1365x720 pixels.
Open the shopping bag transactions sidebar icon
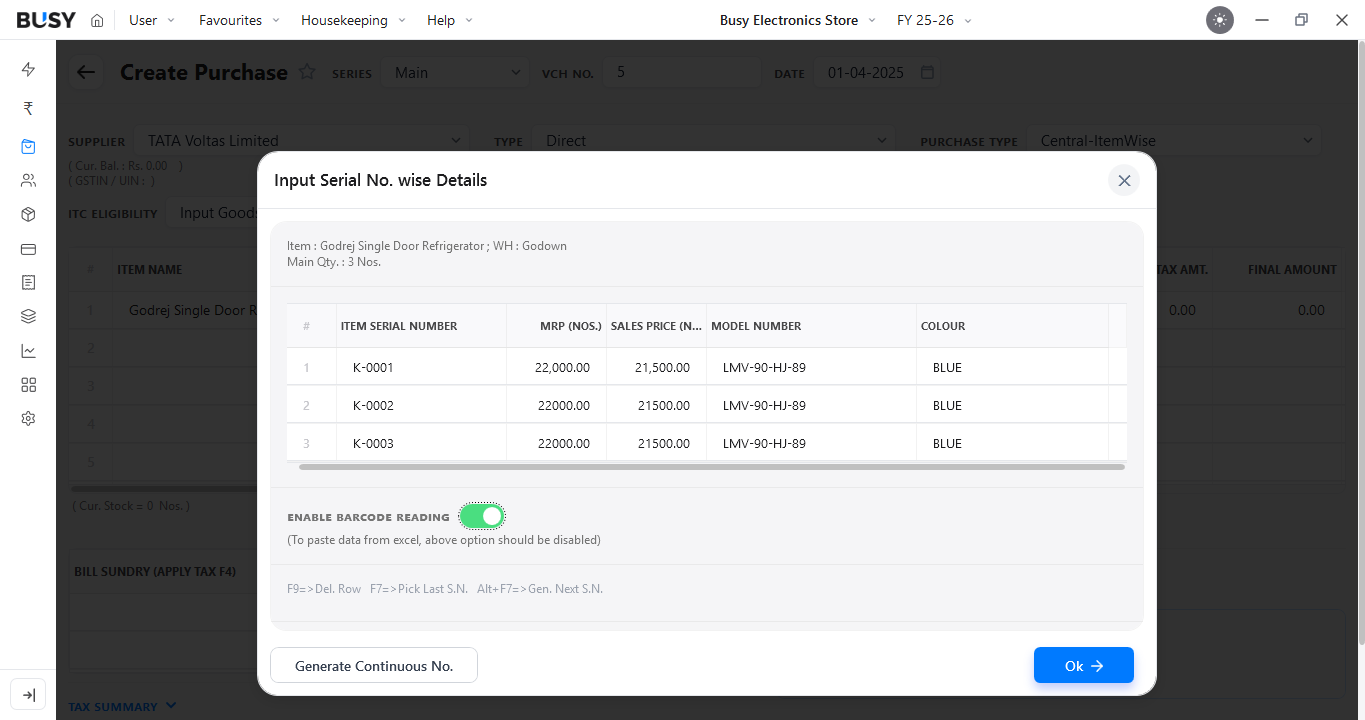(28, 146)
